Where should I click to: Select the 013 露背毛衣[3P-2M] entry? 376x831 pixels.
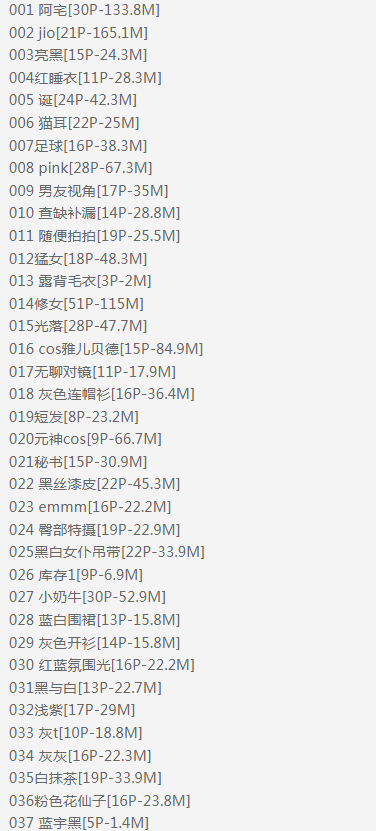coord(80,280)
